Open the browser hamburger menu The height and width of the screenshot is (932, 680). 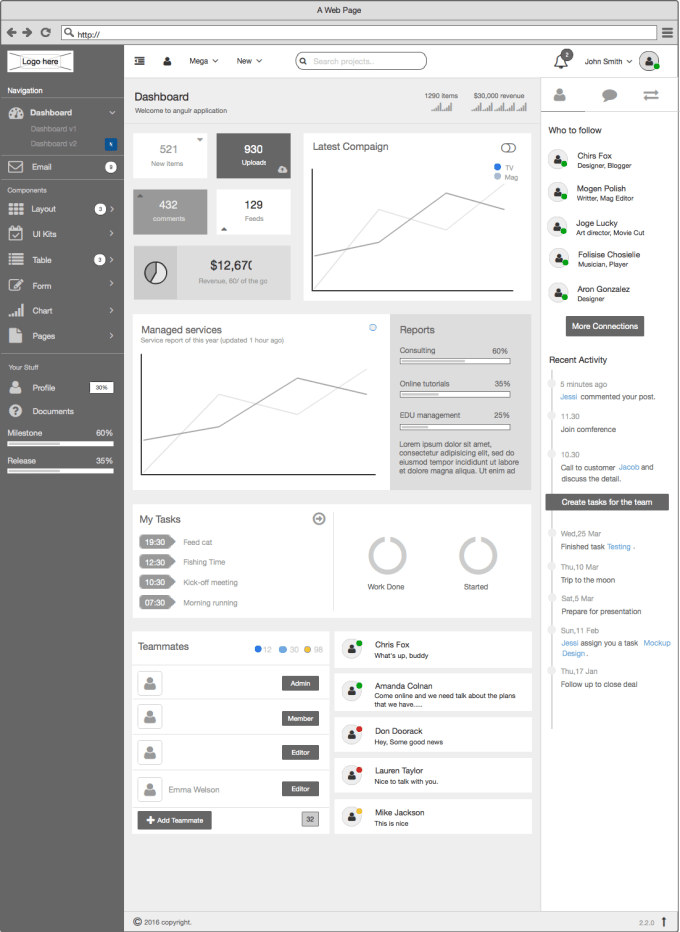[x=668, y=33]
